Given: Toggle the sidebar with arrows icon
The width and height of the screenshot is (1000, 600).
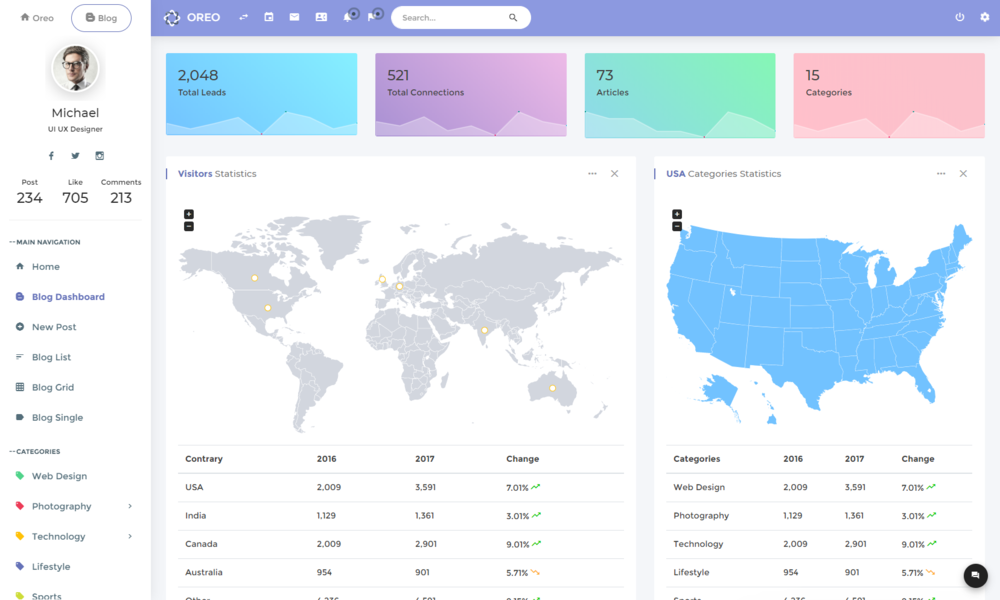Looking at the screenshot, I should tap(244, 17).
